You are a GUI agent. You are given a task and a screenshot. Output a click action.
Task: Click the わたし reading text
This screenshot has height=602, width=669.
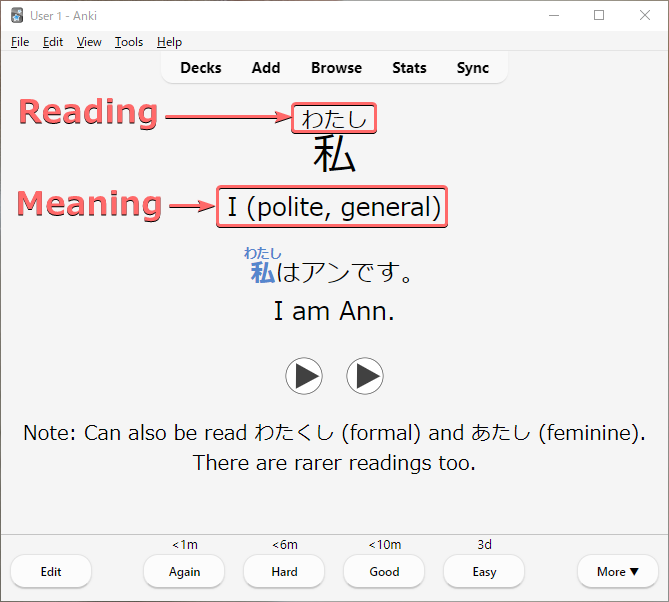[334, 119]
